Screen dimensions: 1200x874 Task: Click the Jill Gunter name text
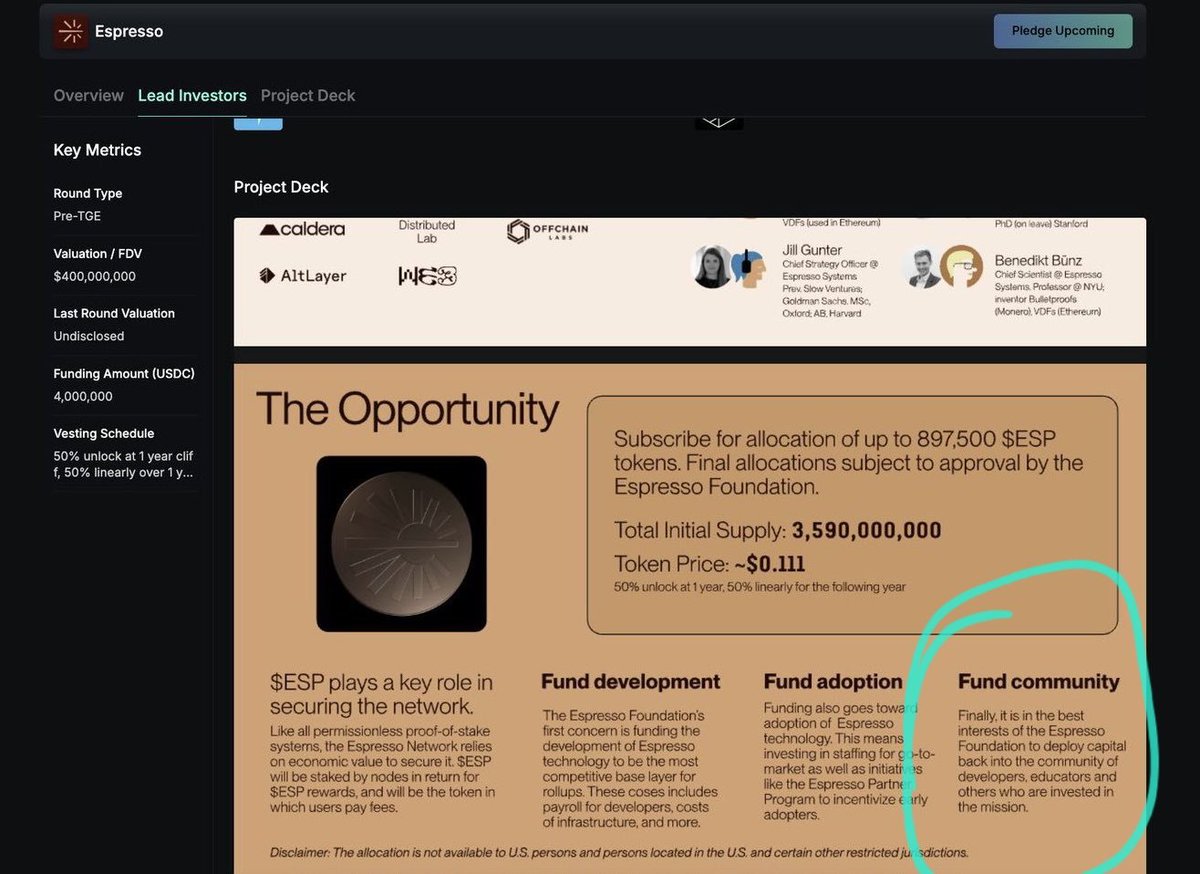812,250
